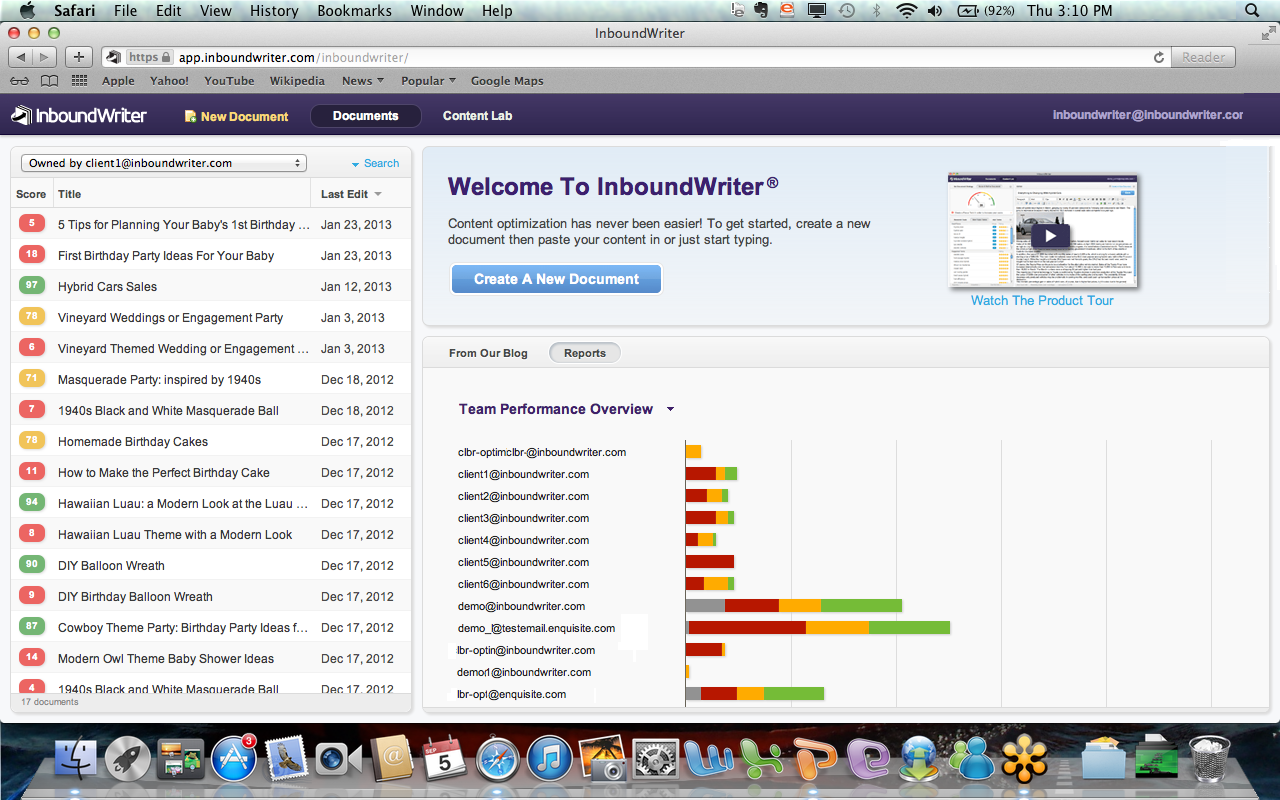Sort documents by the Score column header
1280x800 pixels.
[x=31, y=194]
